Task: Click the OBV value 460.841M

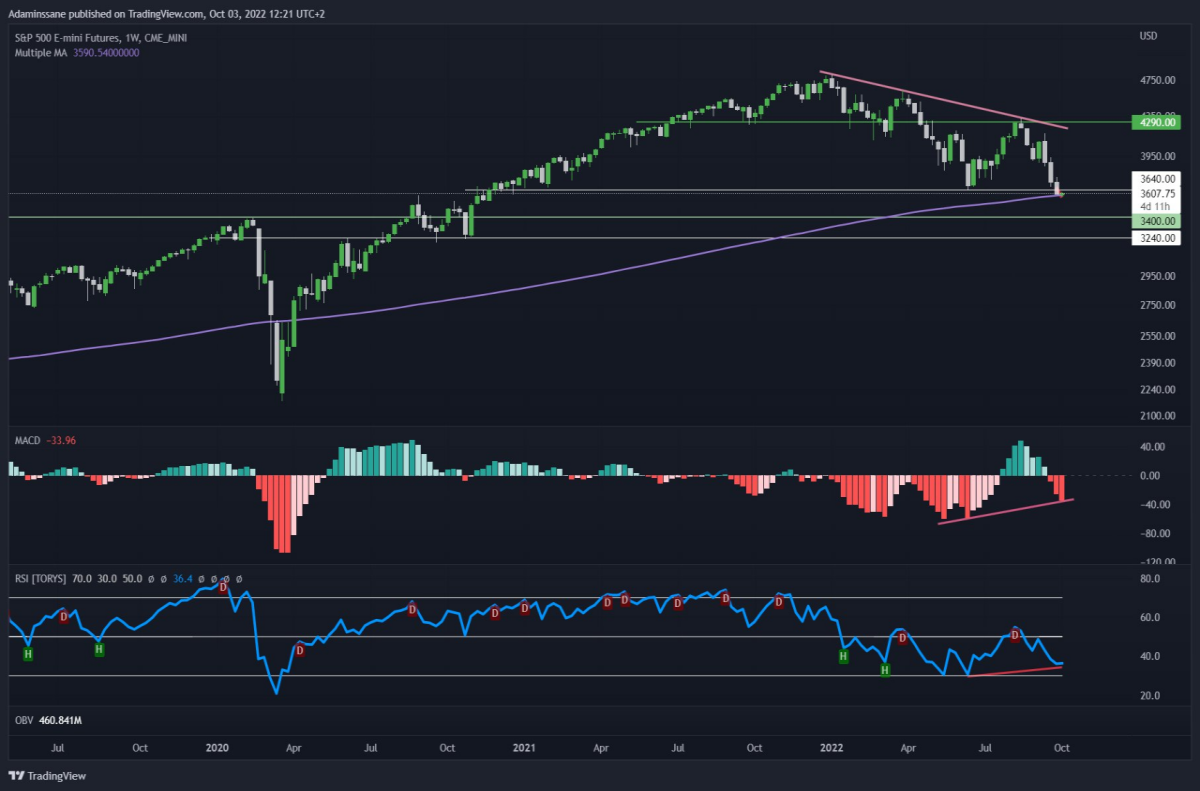Action: click(x=59, y=720)
